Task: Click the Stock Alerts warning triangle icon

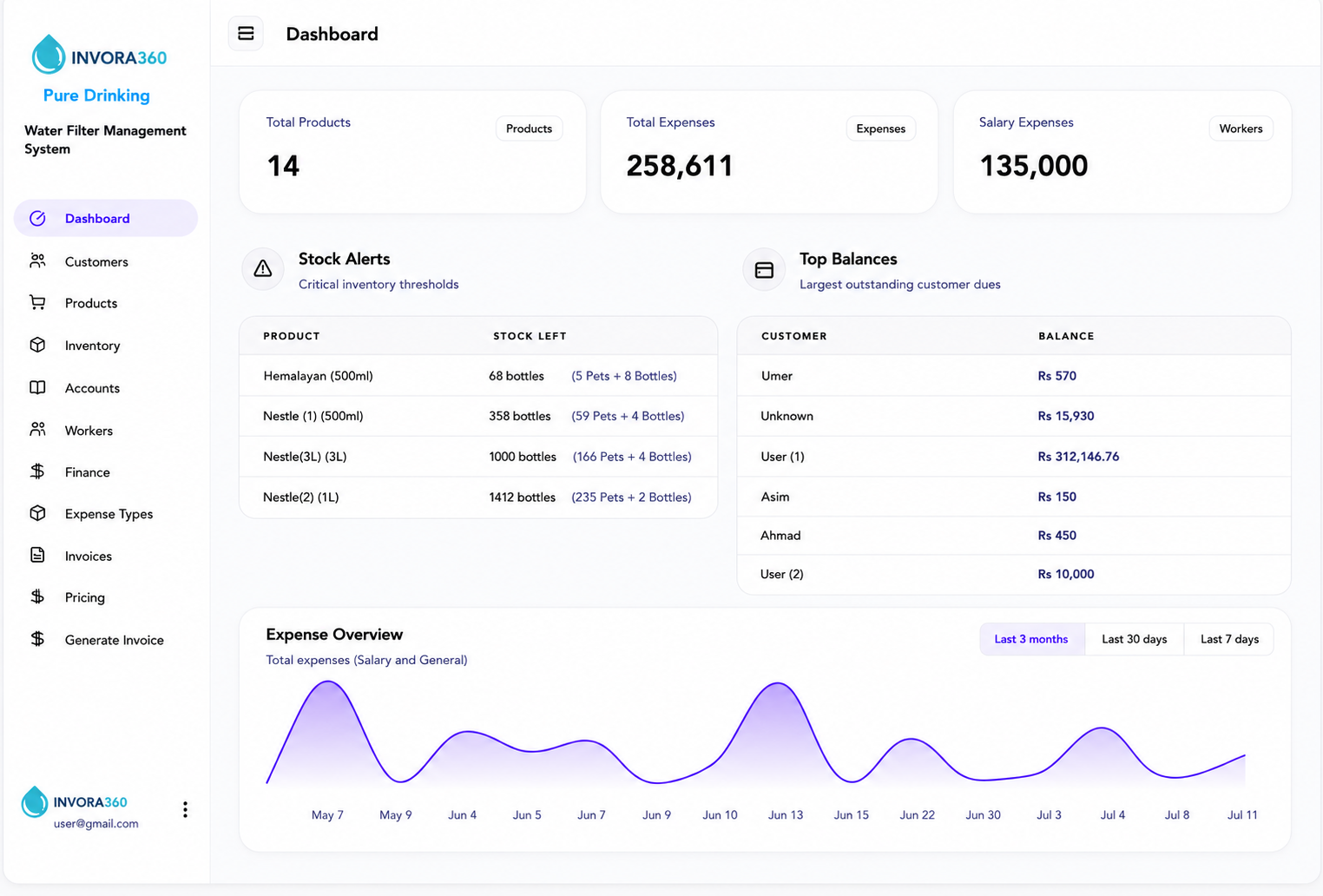Action: [263, 269]
